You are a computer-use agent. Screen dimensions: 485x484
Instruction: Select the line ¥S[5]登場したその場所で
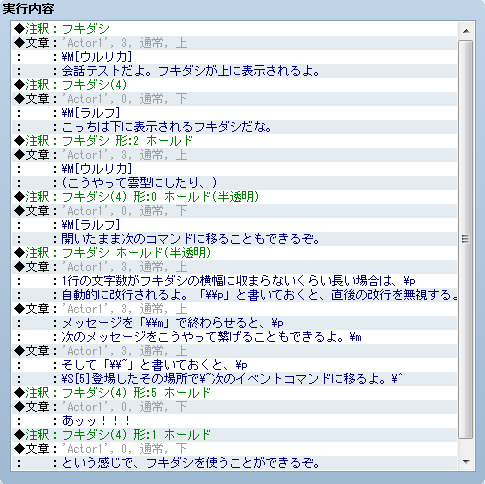click(x=234, y=379)
